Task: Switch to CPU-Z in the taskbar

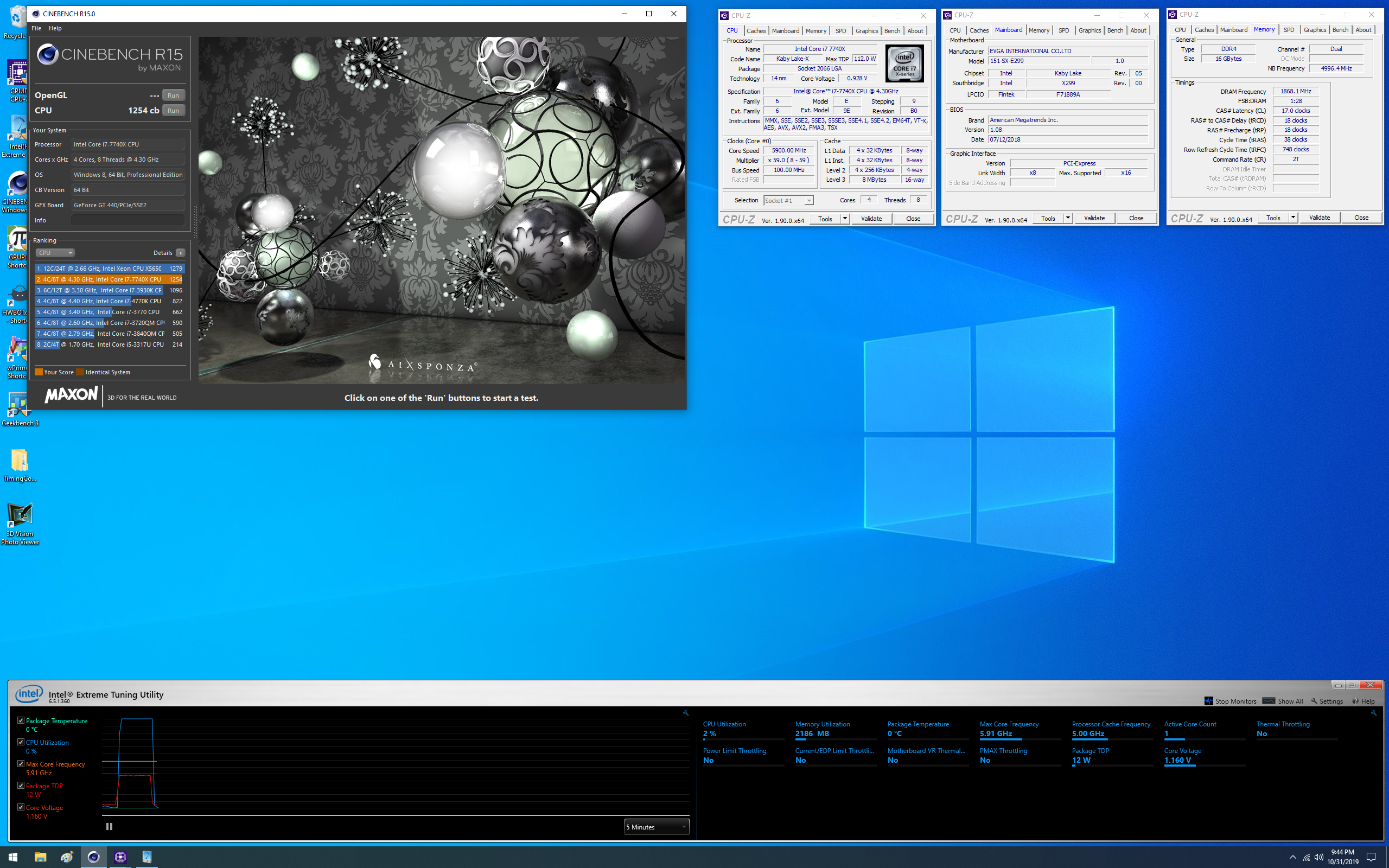Action: (120, 857)
